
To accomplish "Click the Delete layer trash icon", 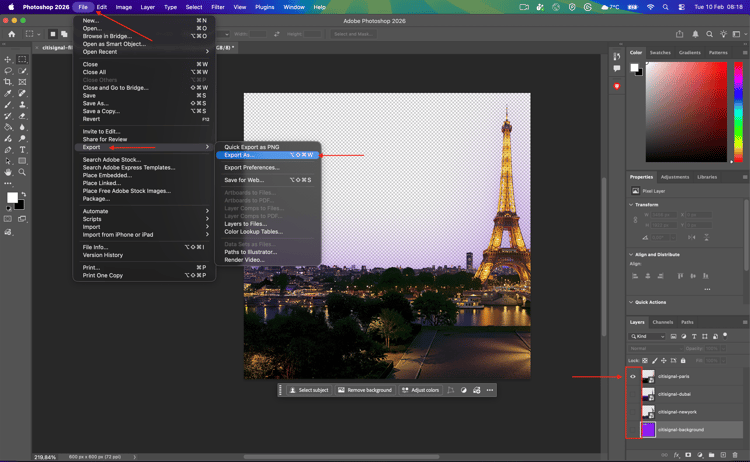I will 735,455.
